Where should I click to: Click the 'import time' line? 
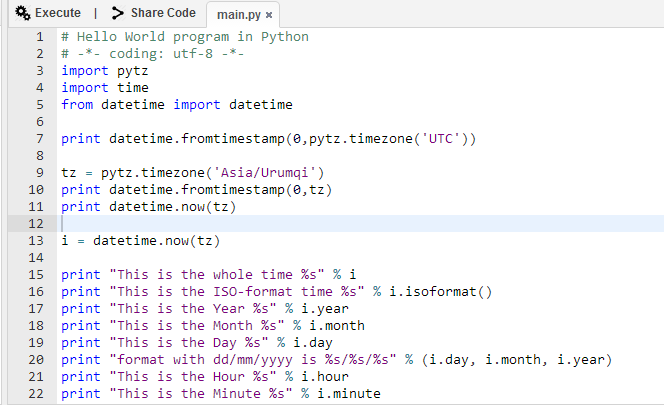[105, 88]
